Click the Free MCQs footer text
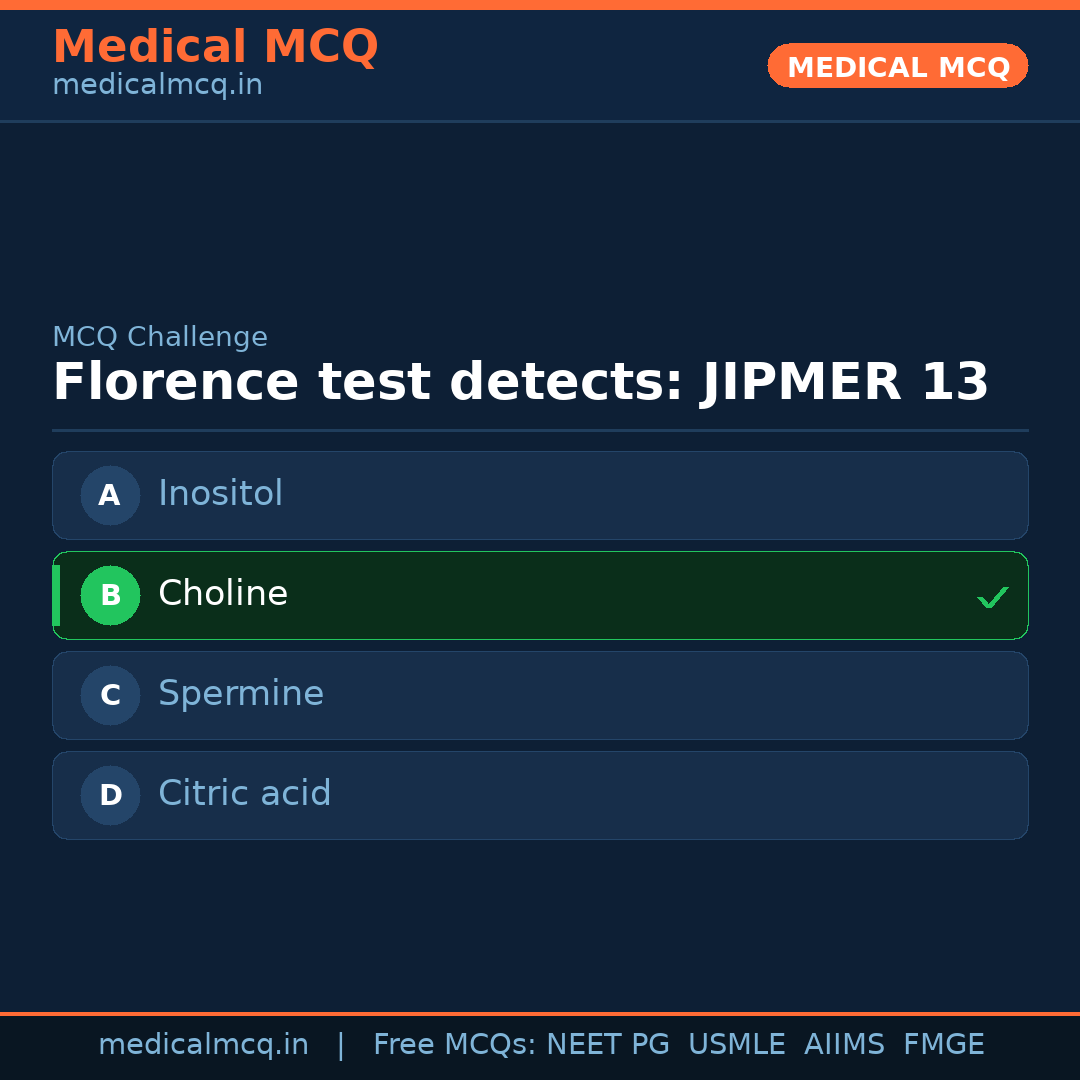 [x=455, y=1045]
